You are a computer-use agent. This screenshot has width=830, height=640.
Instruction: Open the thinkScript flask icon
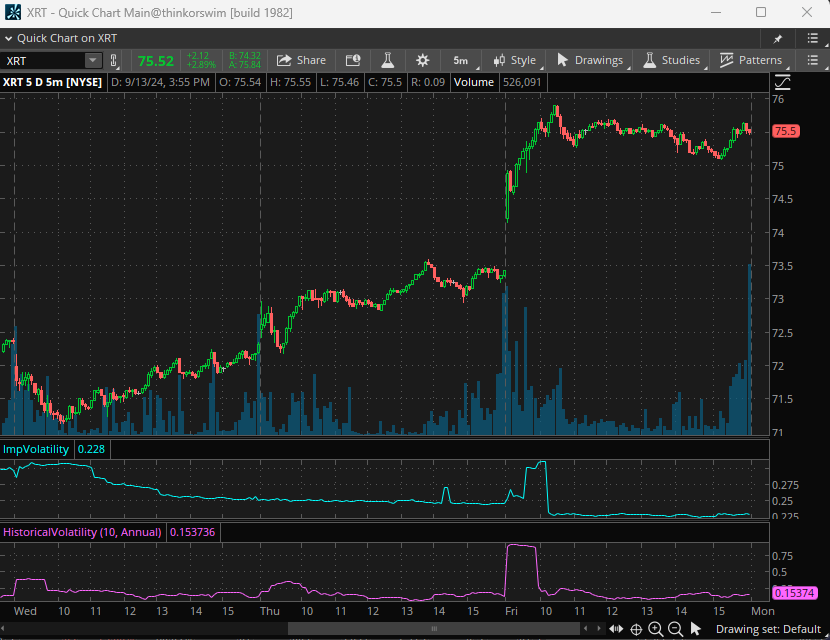click(x=387, y=60)
